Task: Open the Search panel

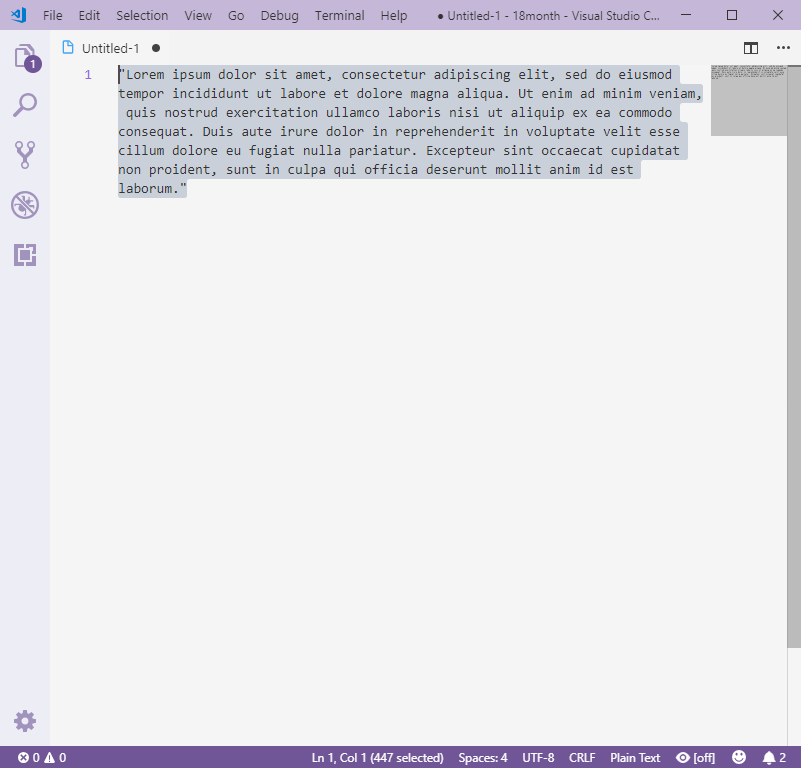Action: click(25, 104)
